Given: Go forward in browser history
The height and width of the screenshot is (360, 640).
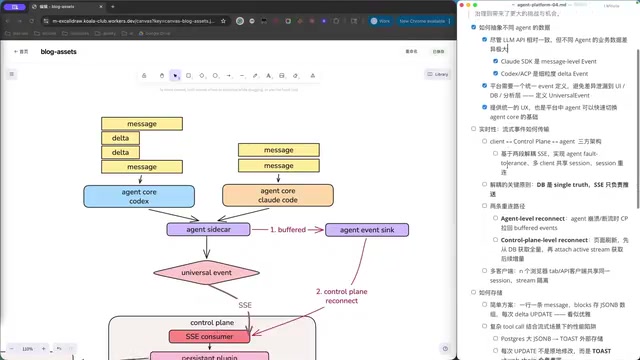Looking at the screenshot, I should 20,21.
